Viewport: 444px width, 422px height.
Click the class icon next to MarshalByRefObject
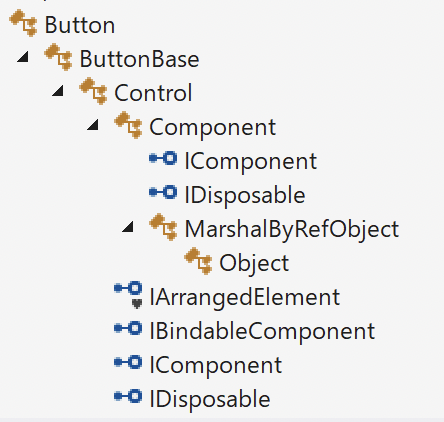click(163, 227)
